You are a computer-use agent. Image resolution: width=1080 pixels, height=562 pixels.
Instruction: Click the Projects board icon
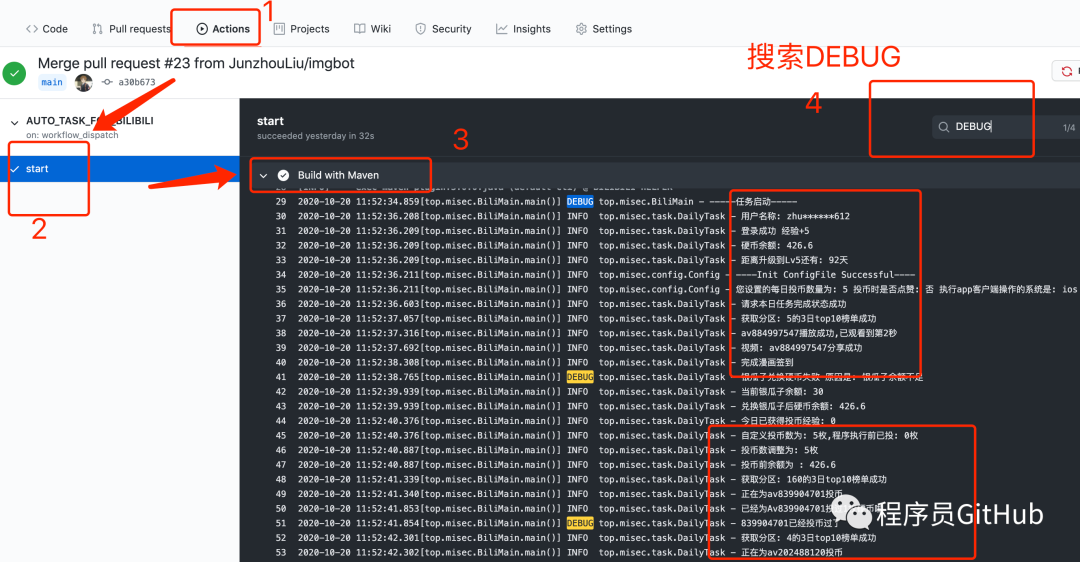[x=279, y=29]
